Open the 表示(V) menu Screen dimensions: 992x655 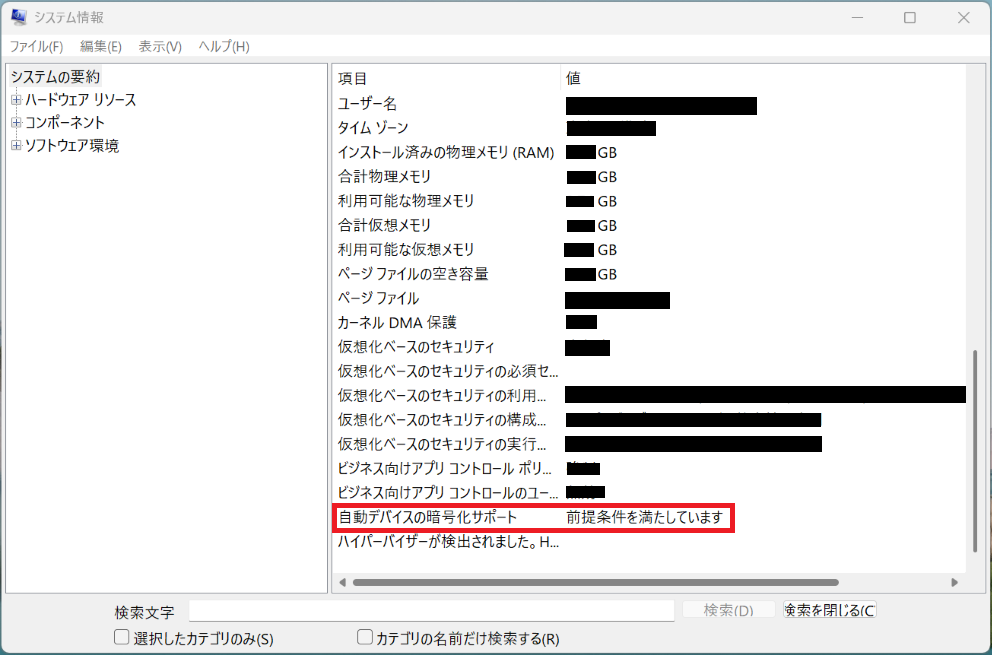pos(160,47)
